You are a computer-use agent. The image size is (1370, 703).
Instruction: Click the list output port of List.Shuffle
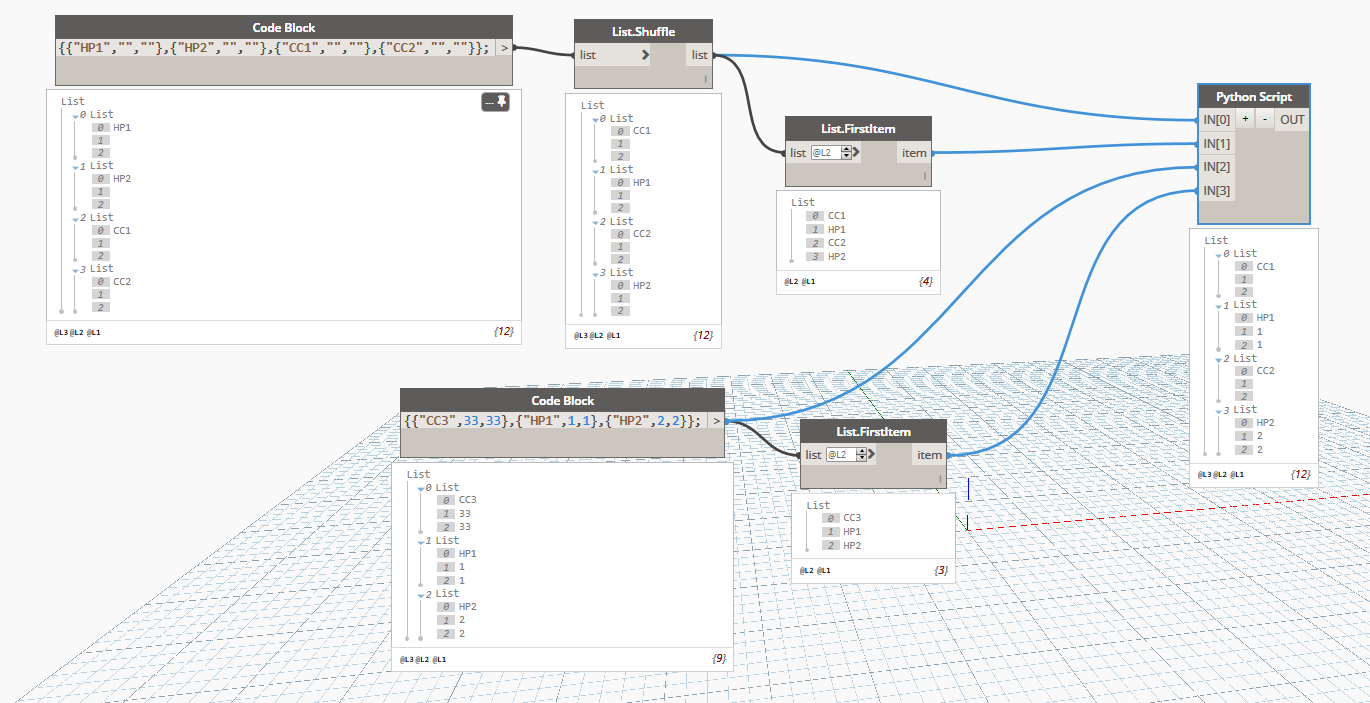click(x=699, y=55)
